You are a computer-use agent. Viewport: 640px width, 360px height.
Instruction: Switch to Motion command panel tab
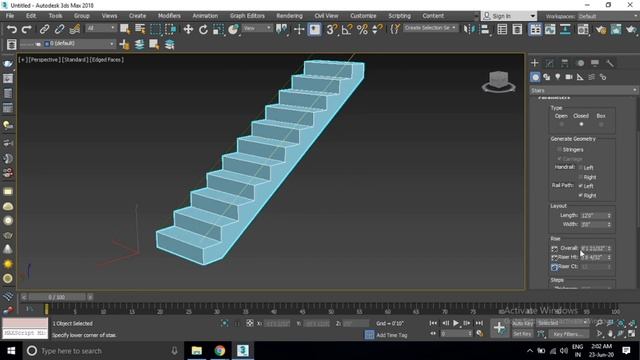[580, 63]
